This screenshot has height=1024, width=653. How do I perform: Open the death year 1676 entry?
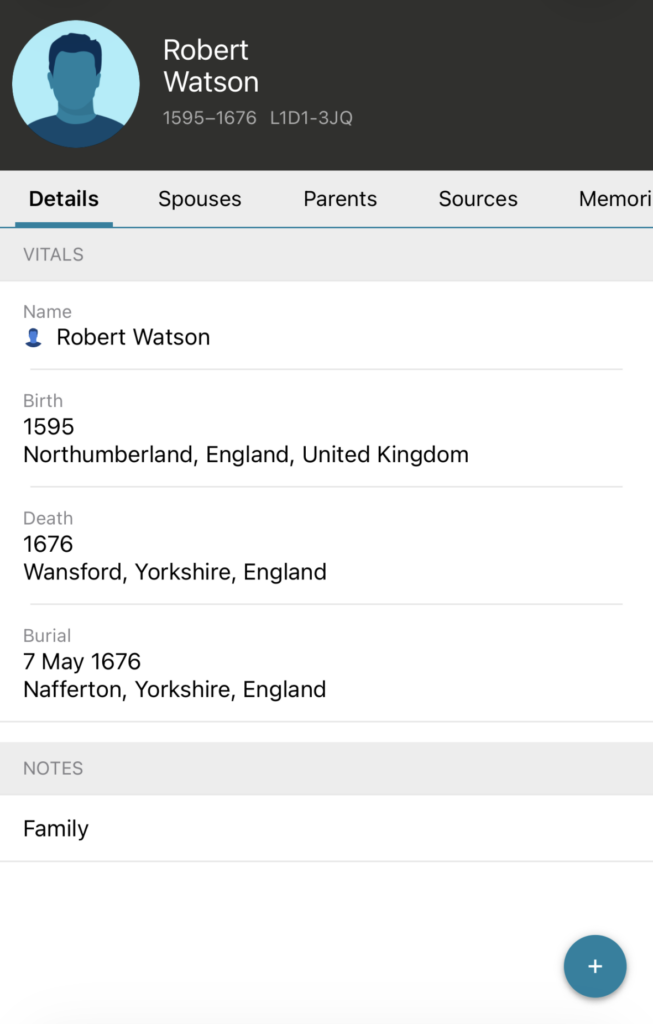click(x=49, y=544)
